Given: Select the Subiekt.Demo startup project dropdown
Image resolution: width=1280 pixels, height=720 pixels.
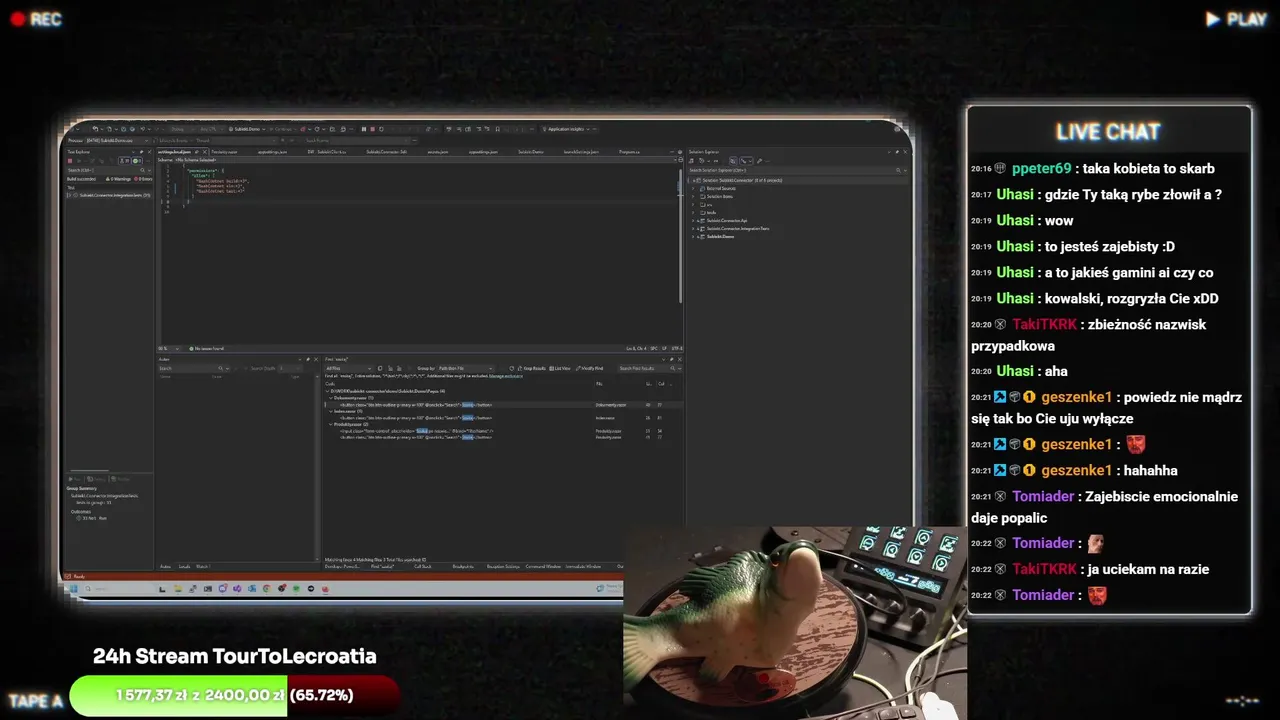Looking at the screenshot, I should click(x=246, y=129).
